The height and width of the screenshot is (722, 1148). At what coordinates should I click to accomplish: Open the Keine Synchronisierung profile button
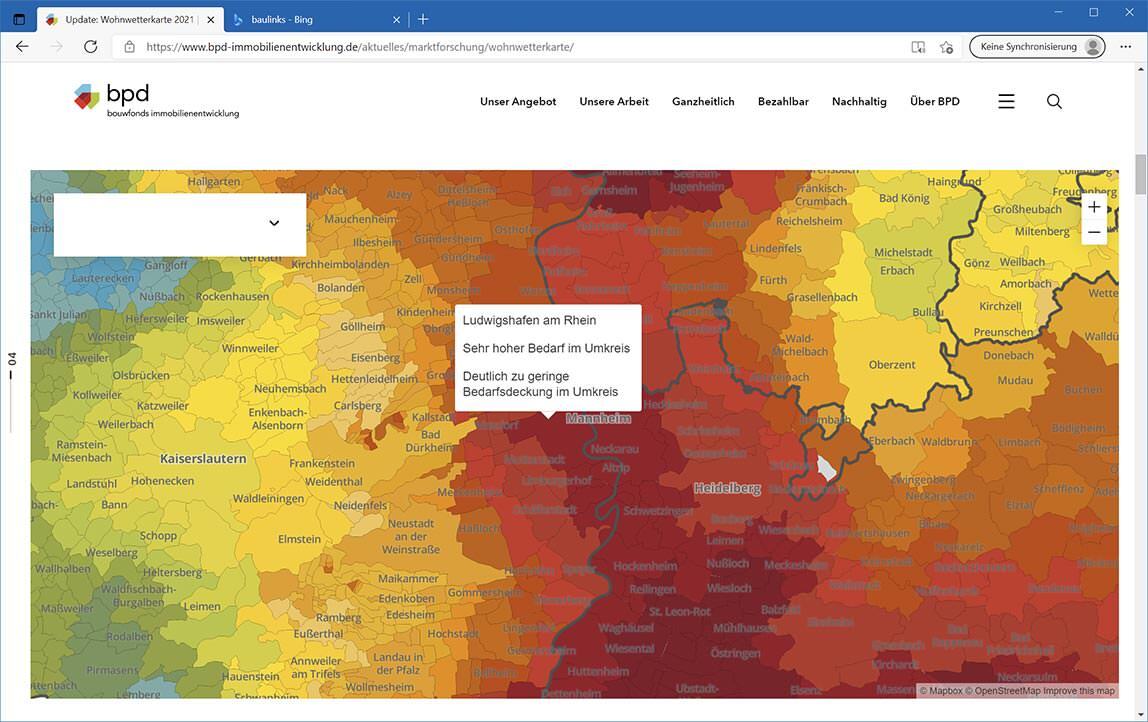click(1037, 47)
